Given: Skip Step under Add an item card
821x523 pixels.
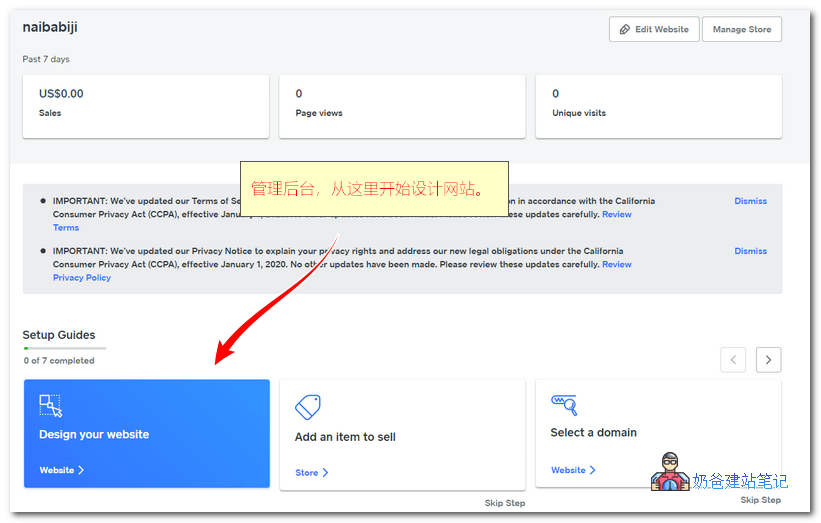Looking at the screenshot, I should 504,503.
